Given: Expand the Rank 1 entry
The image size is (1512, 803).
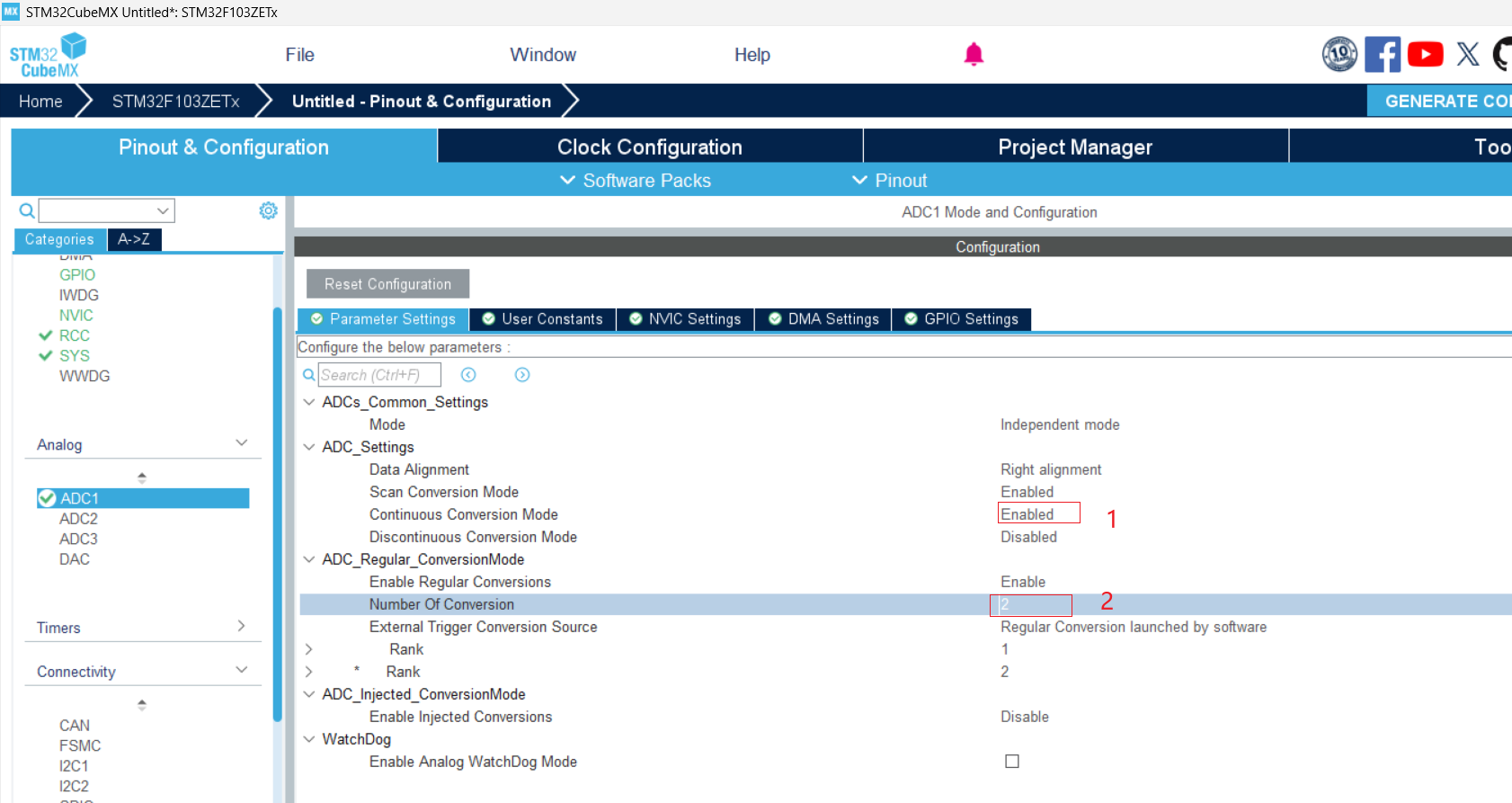Looking at the screenshot, I should point(308,649).
